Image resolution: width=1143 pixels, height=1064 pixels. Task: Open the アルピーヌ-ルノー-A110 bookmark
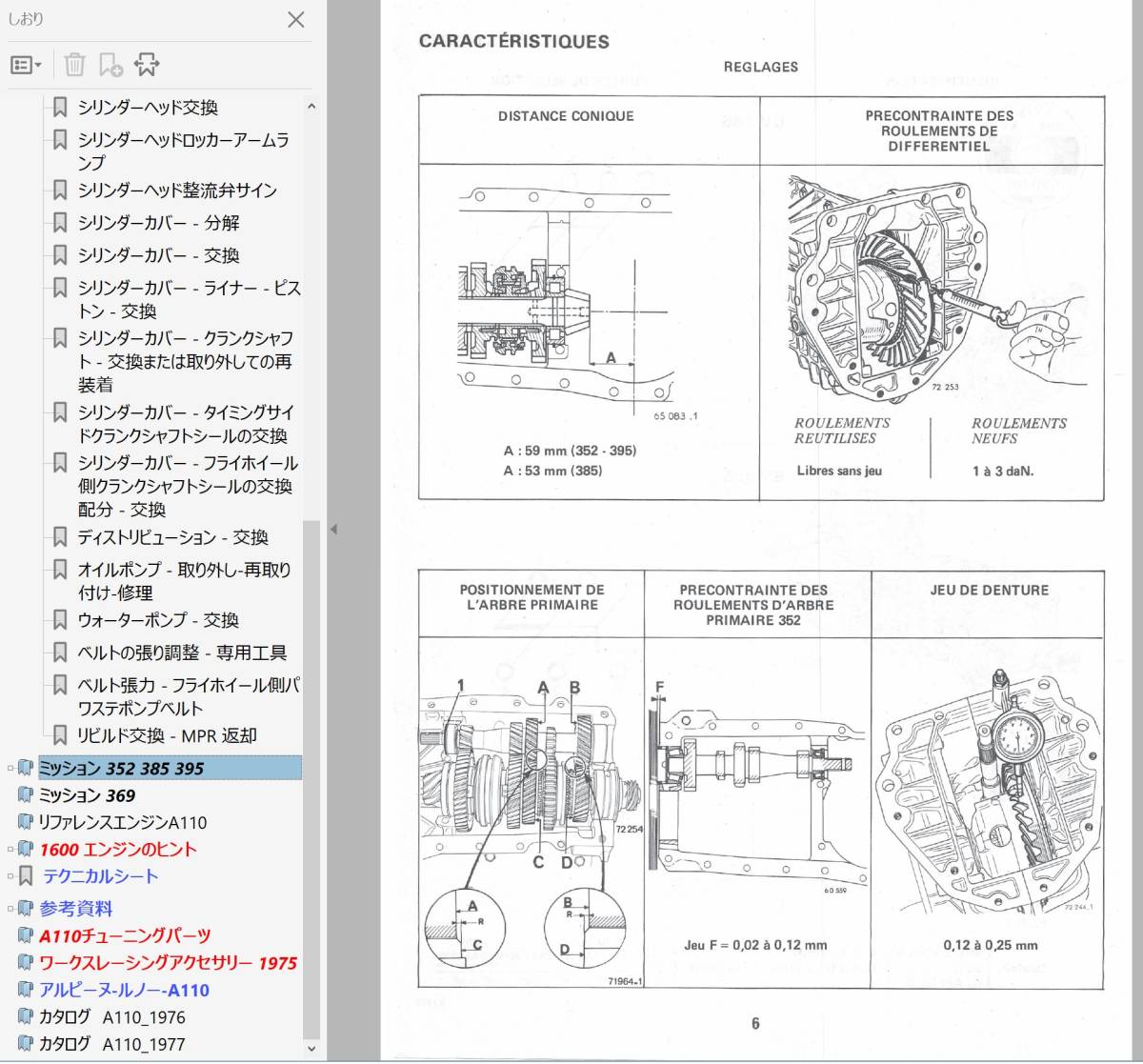[124, 991]
